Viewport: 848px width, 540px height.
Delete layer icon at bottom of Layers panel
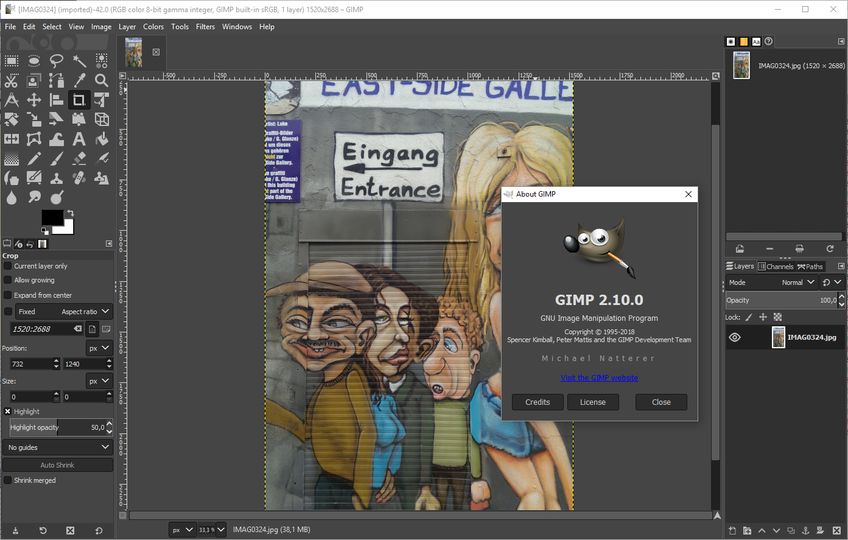click(837, 531)
